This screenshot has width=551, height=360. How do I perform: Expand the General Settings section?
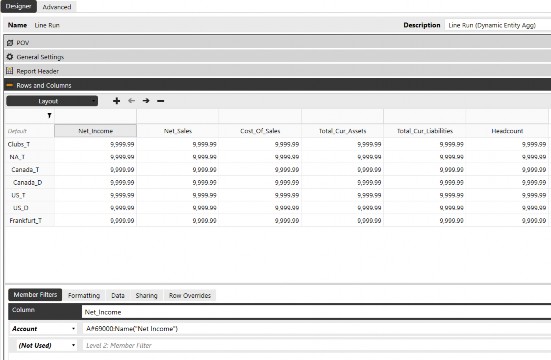[x=278, y=57]
